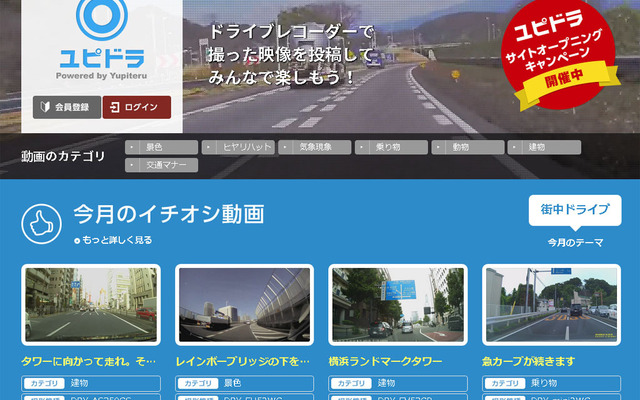Open the タワーに向かって走れ video thumbnail
The width and height of the screenshot is (640, 400).
pos(91,304)
